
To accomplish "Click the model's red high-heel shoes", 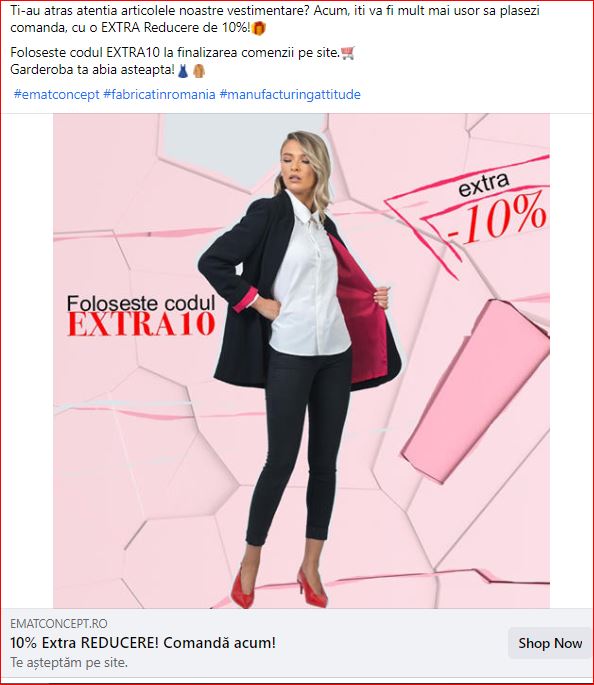I will tap(280, 588).
